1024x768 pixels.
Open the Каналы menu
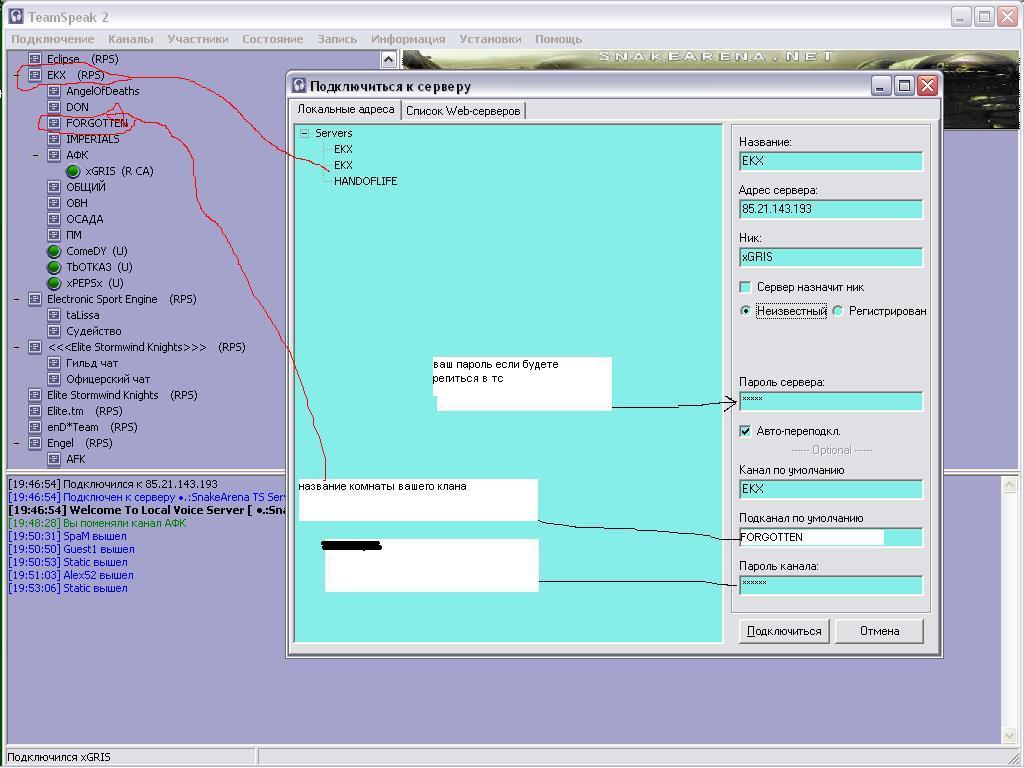click(x=131, y=39)
